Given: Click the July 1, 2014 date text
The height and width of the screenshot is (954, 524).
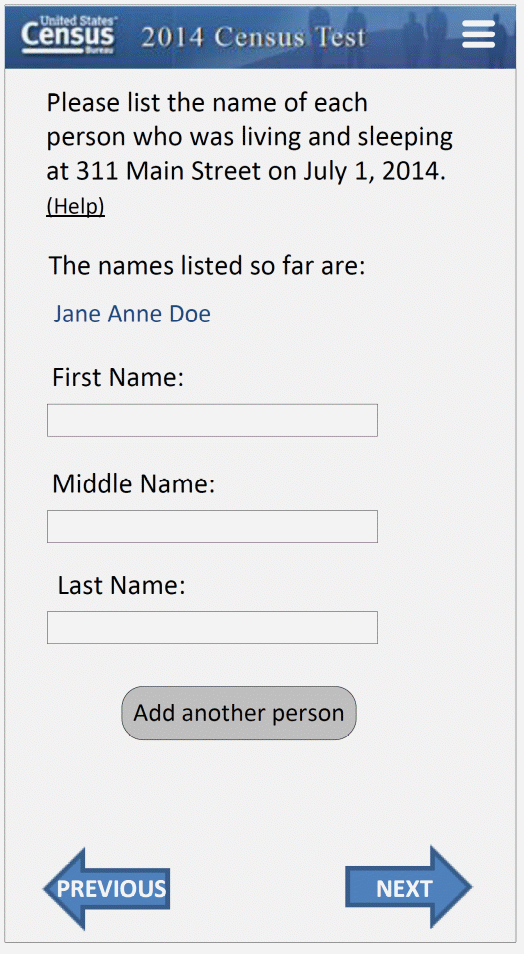Looking at the screenshot, I should click(x=375, y=172).
